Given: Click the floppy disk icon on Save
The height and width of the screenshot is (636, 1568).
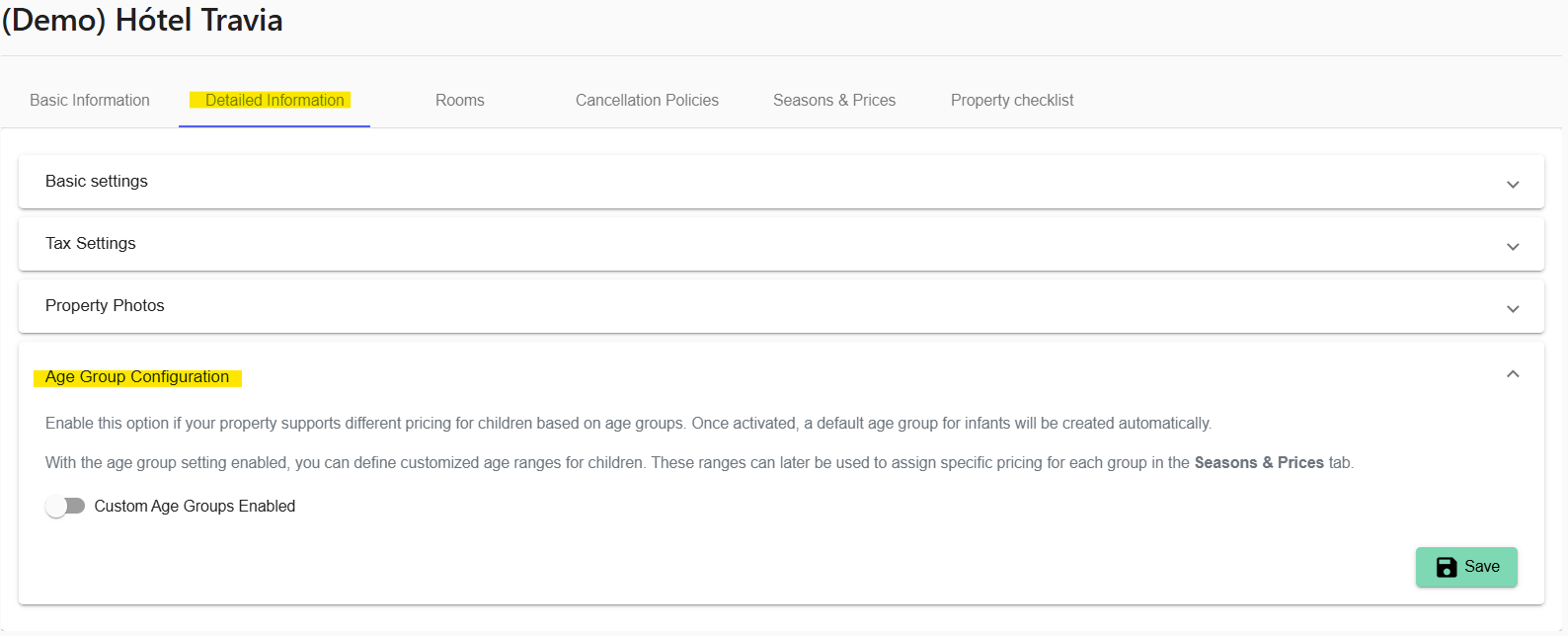Looking at the screenshot, I should [1447, 567].
